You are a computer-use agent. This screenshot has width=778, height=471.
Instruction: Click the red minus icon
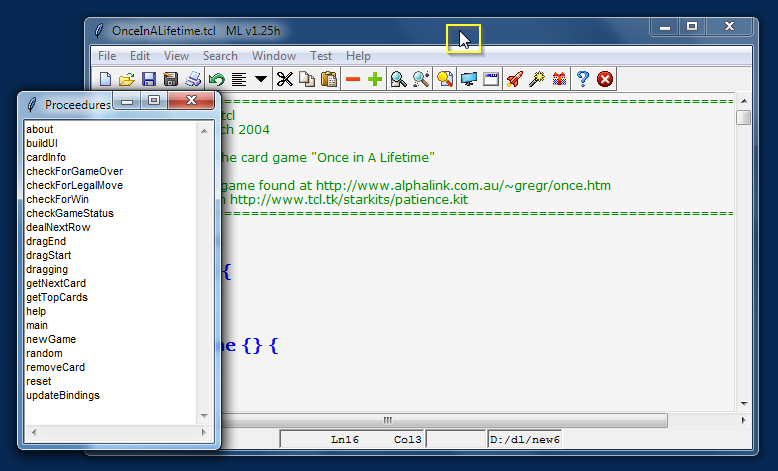coord(353,79)
